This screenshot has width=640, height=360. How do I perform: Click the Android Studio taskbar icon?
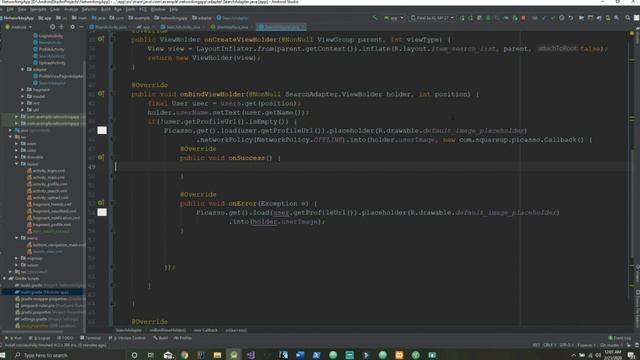coord(234,355)
